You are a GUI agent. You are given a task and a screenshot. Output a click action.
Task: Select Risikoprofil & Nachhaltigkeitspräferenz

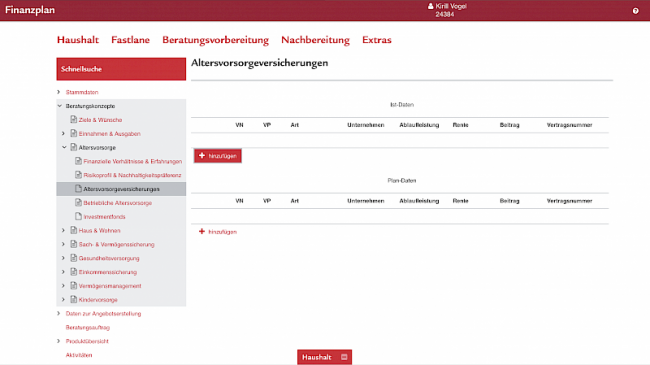point(132,175)
